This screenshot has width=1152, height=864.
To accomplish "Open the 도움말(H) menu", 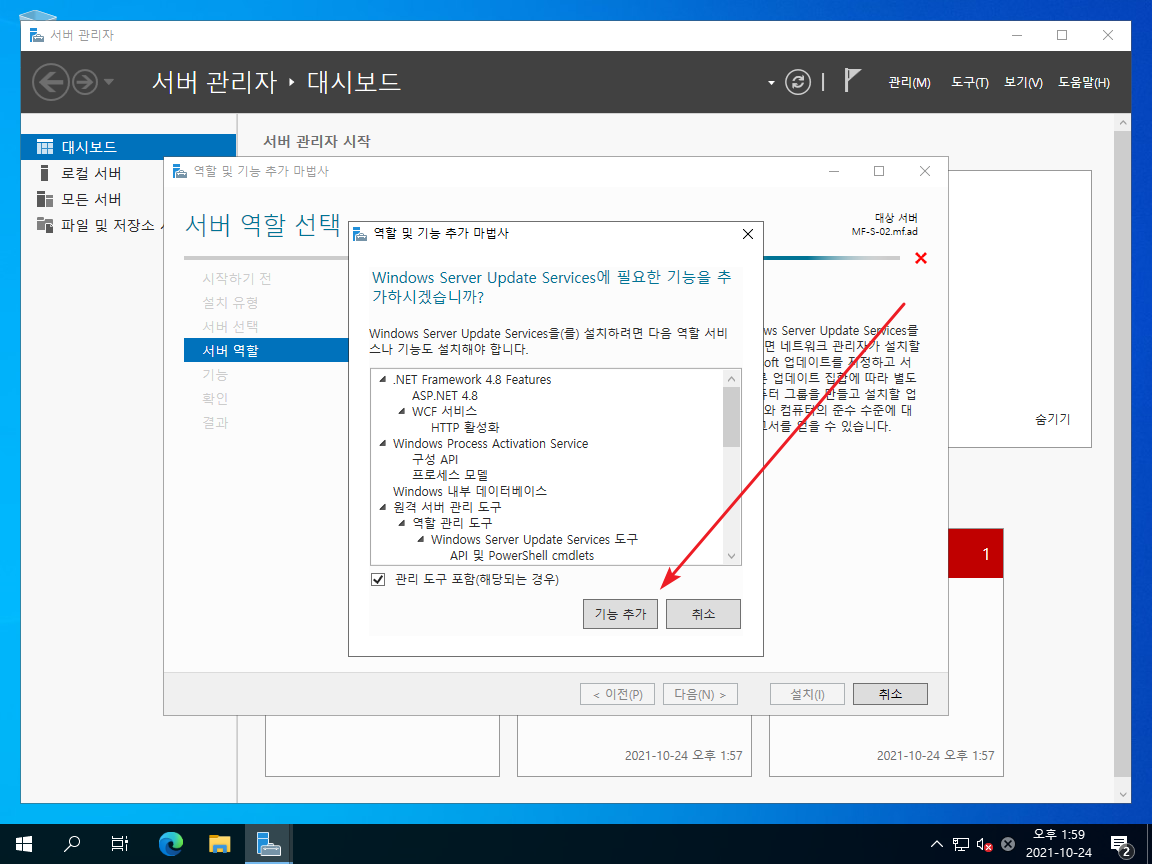I will [x=1084, y=82].
